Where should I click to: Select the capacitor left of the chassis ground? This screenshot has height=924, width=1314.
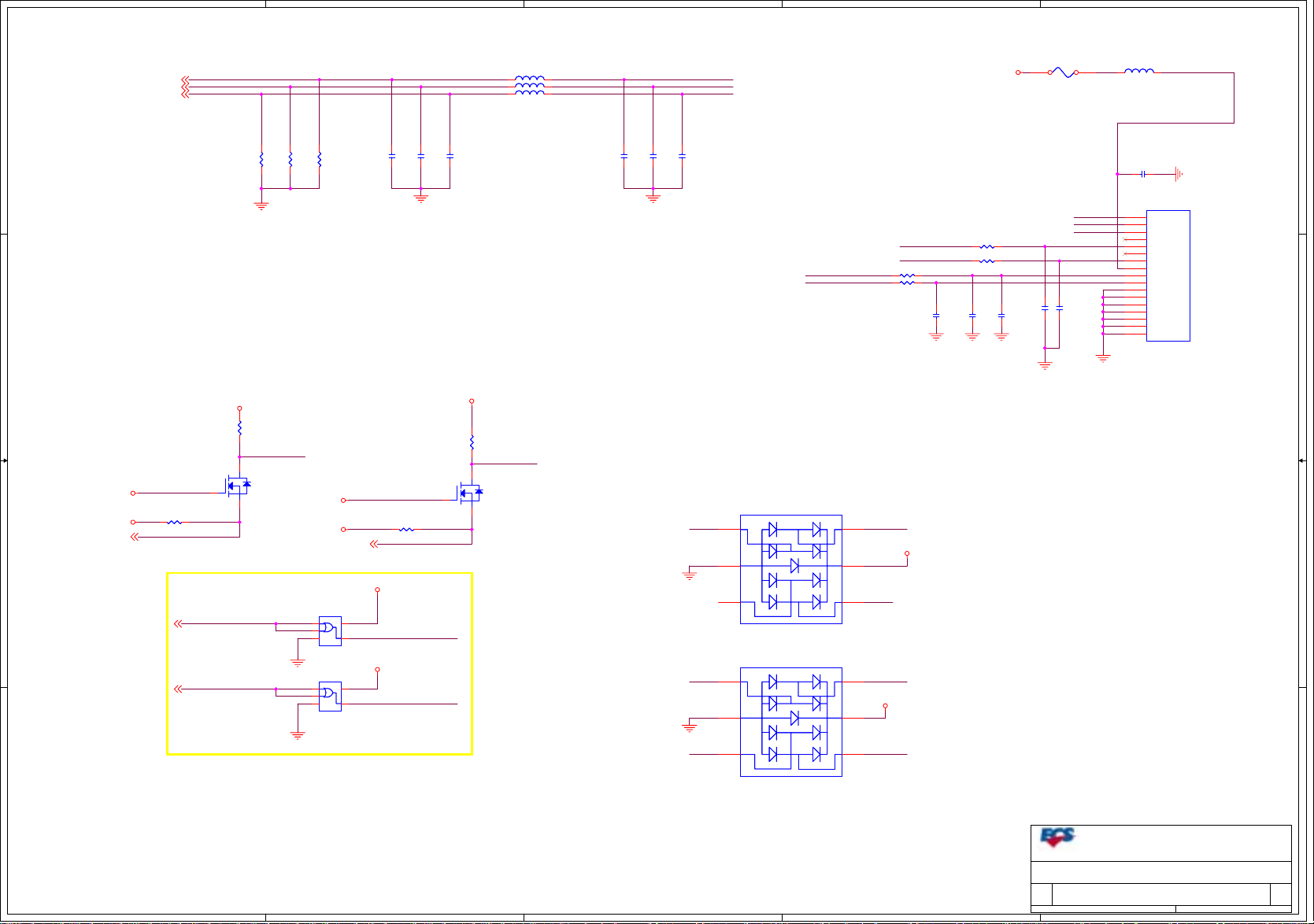[x=1142, y=174]
